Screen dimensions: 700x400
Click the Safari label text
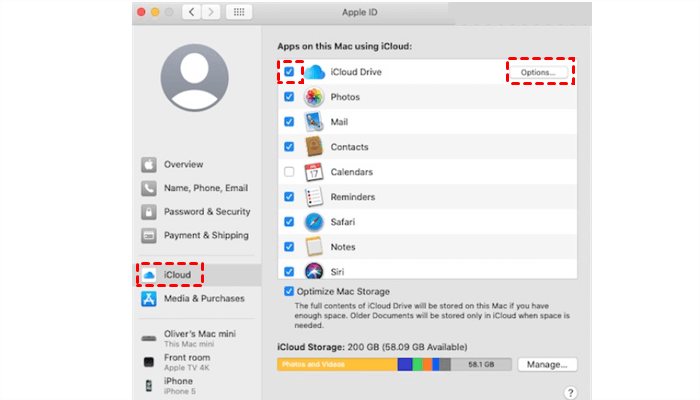[x=342, y=222]
